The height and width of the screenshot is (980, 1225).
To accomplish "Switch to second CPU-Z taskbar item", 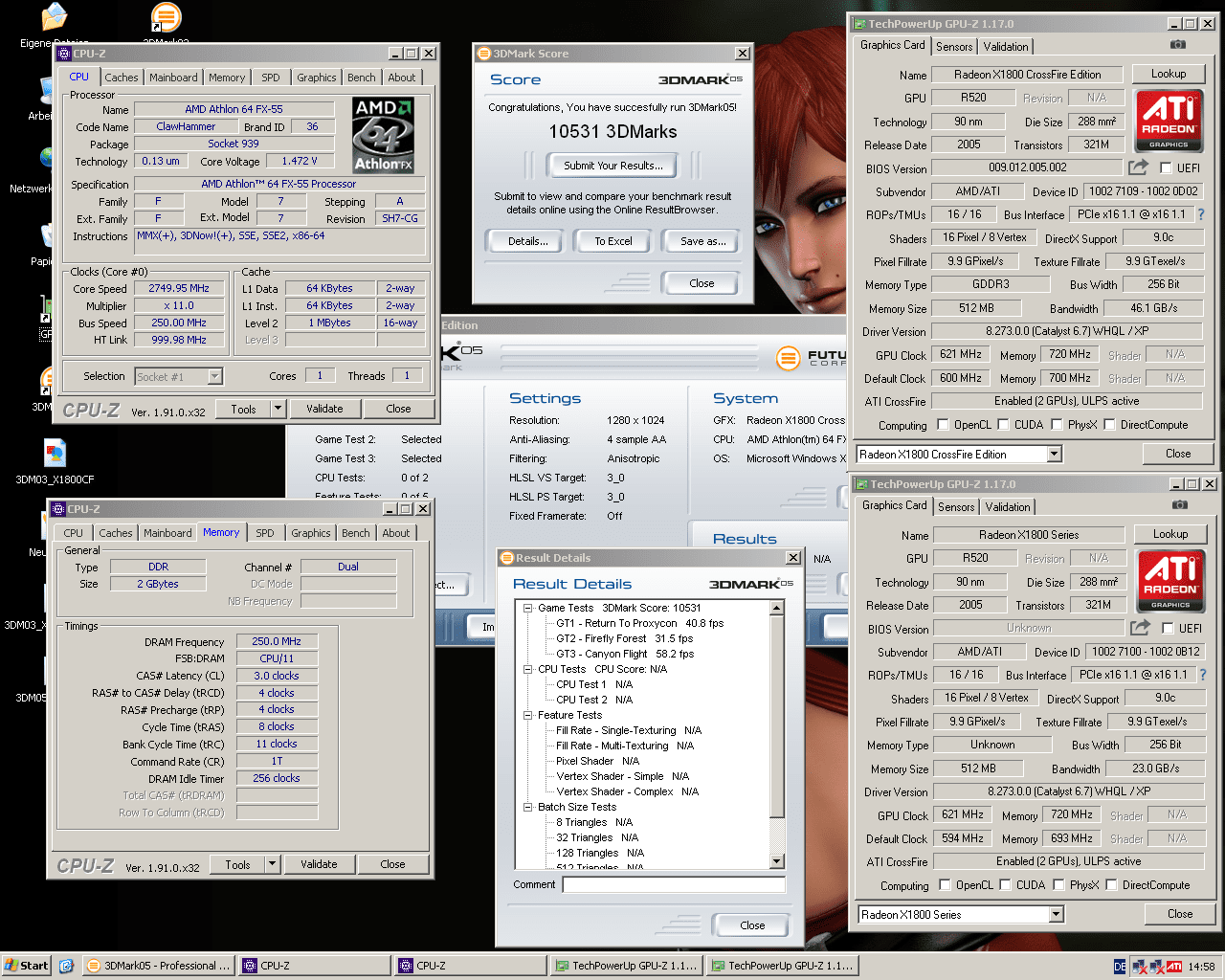I will click(x=471, y=966).
